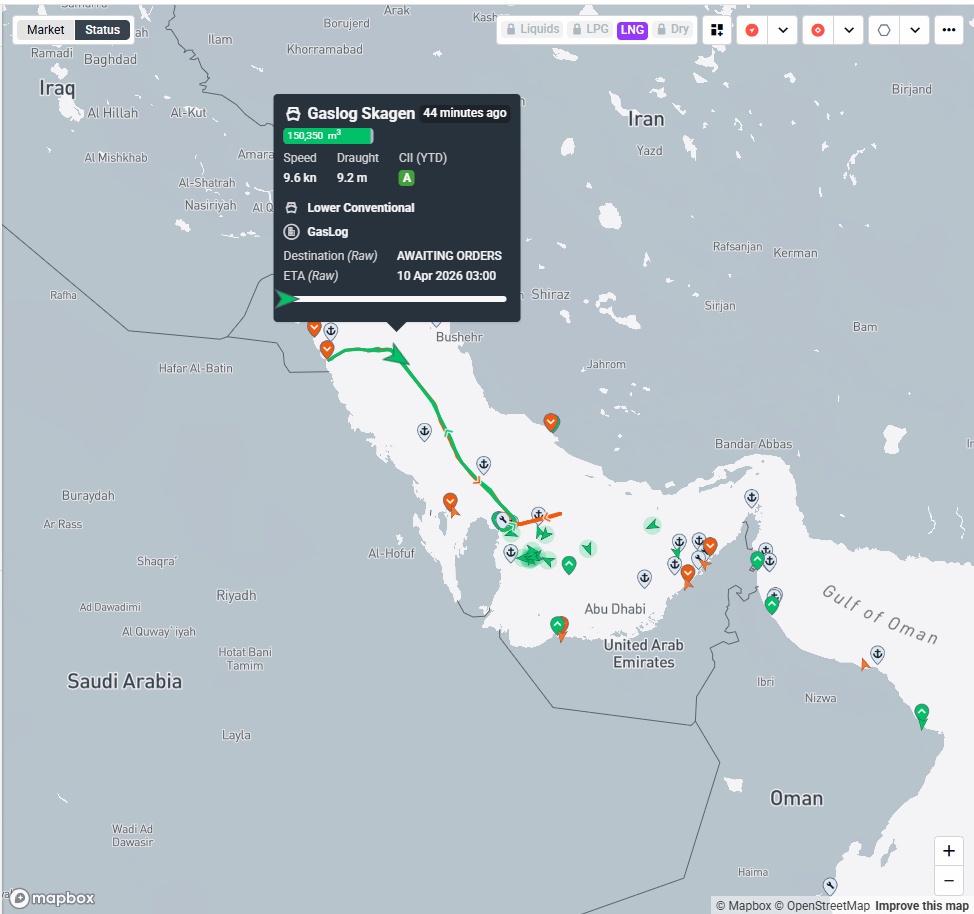The height and width of the screenshot is (914, 974).
Task: Click the green arrow at progress bar start
Action: tap(286, 299)
